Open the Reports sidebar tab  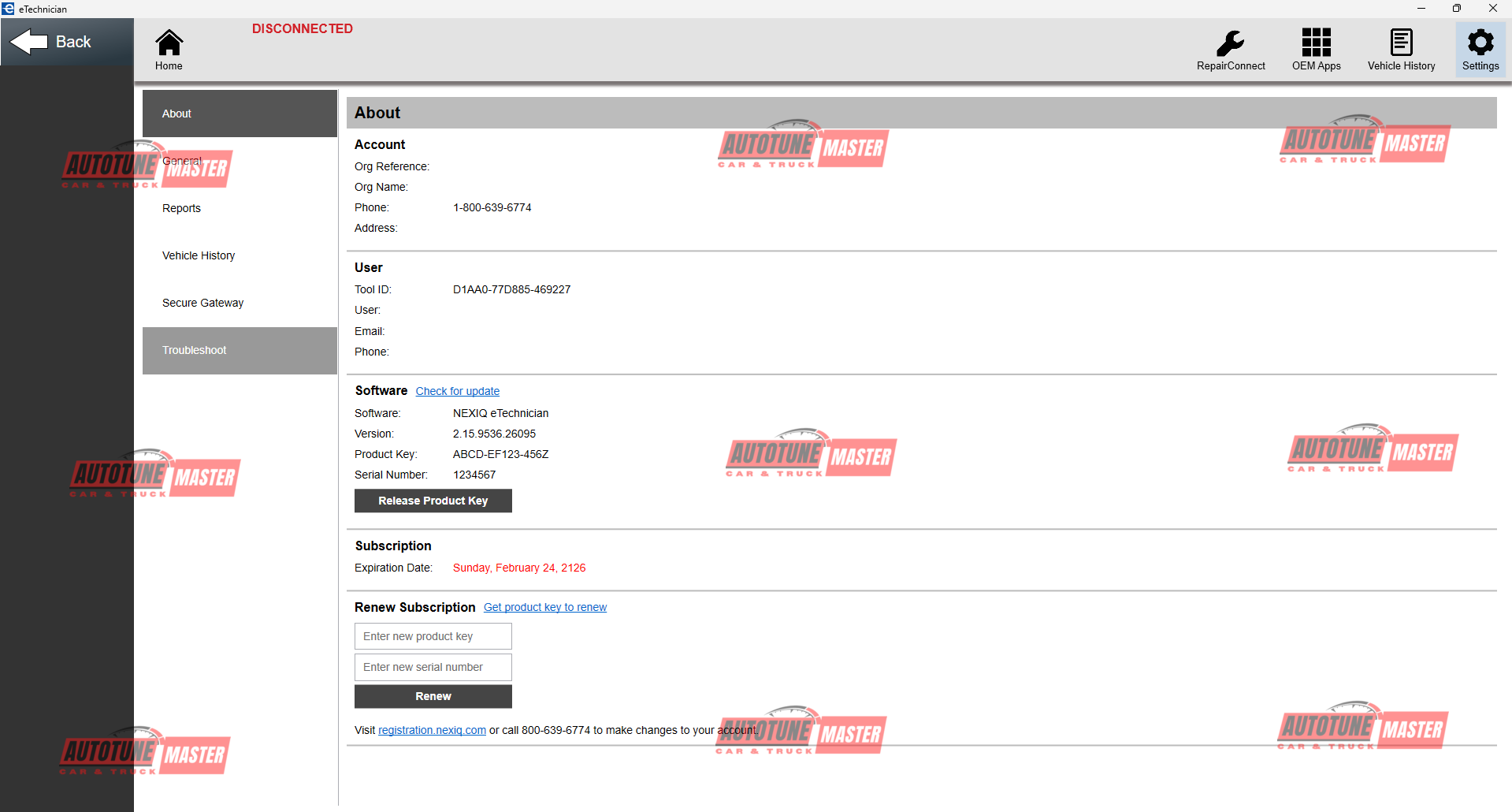[x=240, y=208]
